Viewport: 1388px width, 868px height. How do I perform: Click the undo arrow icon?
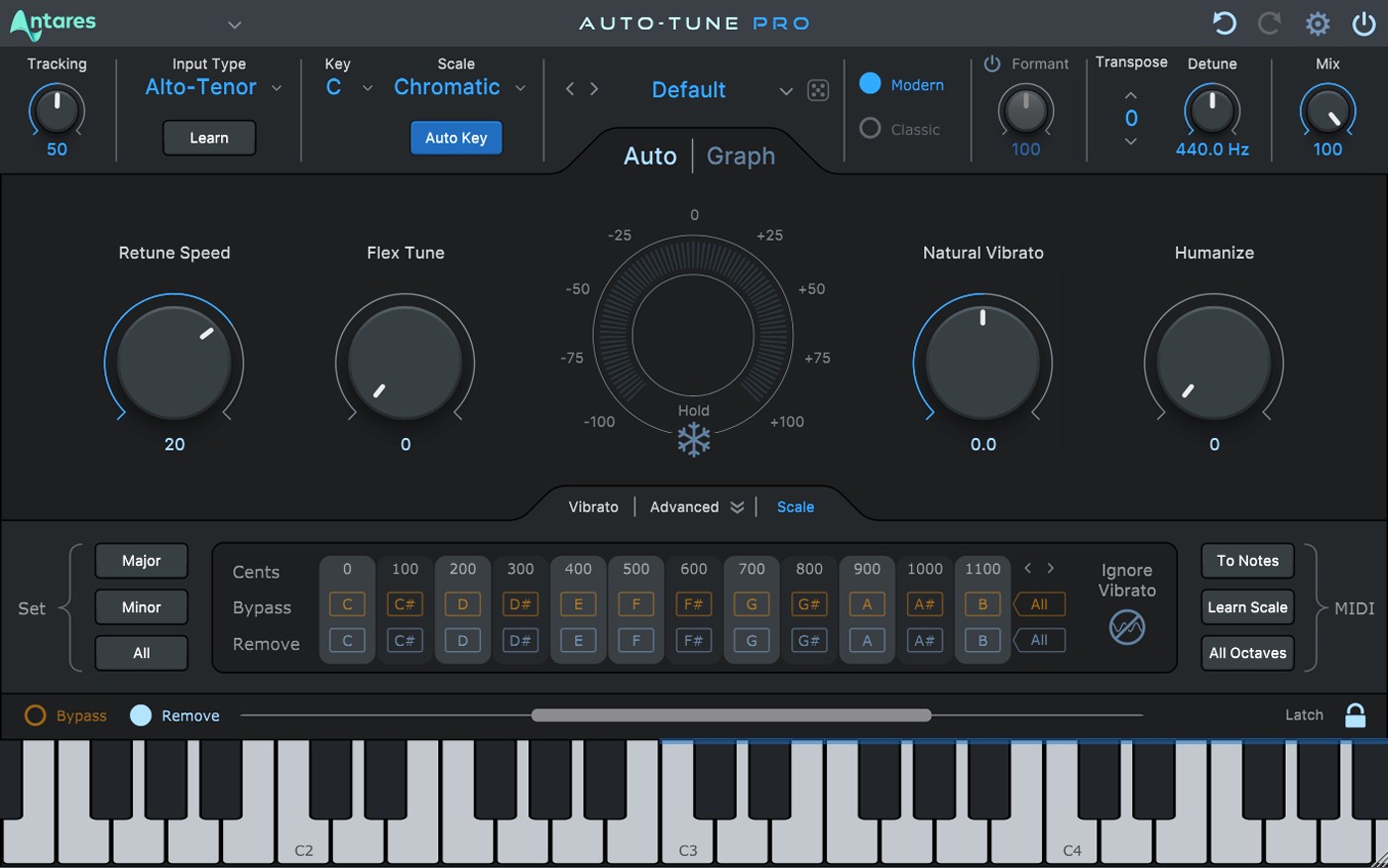1224,24
